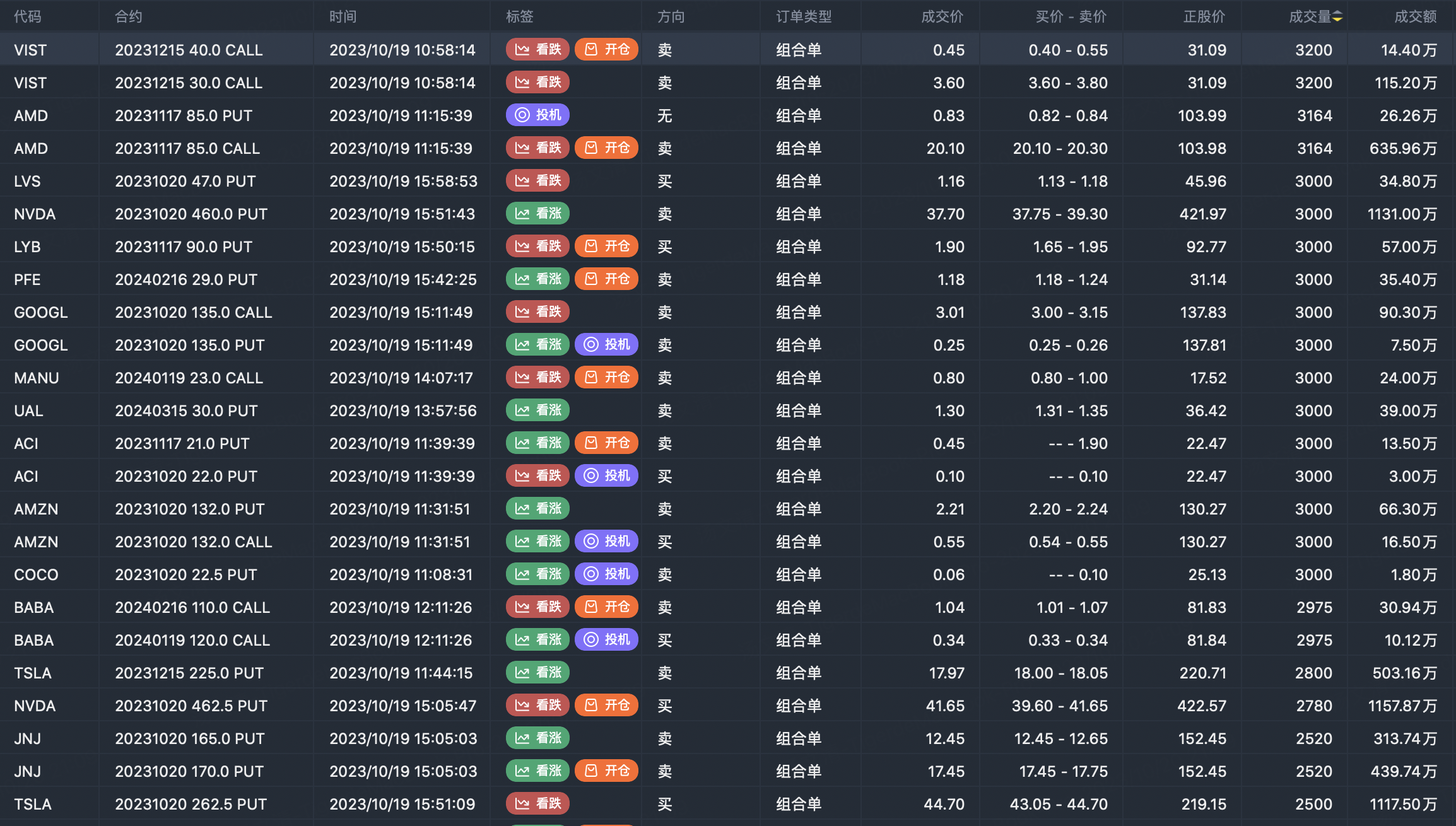Click the 看涨 tag on UAL 30.0 PUT row
The width and height of the screenshot is (1456, 826).
[538, 410]
